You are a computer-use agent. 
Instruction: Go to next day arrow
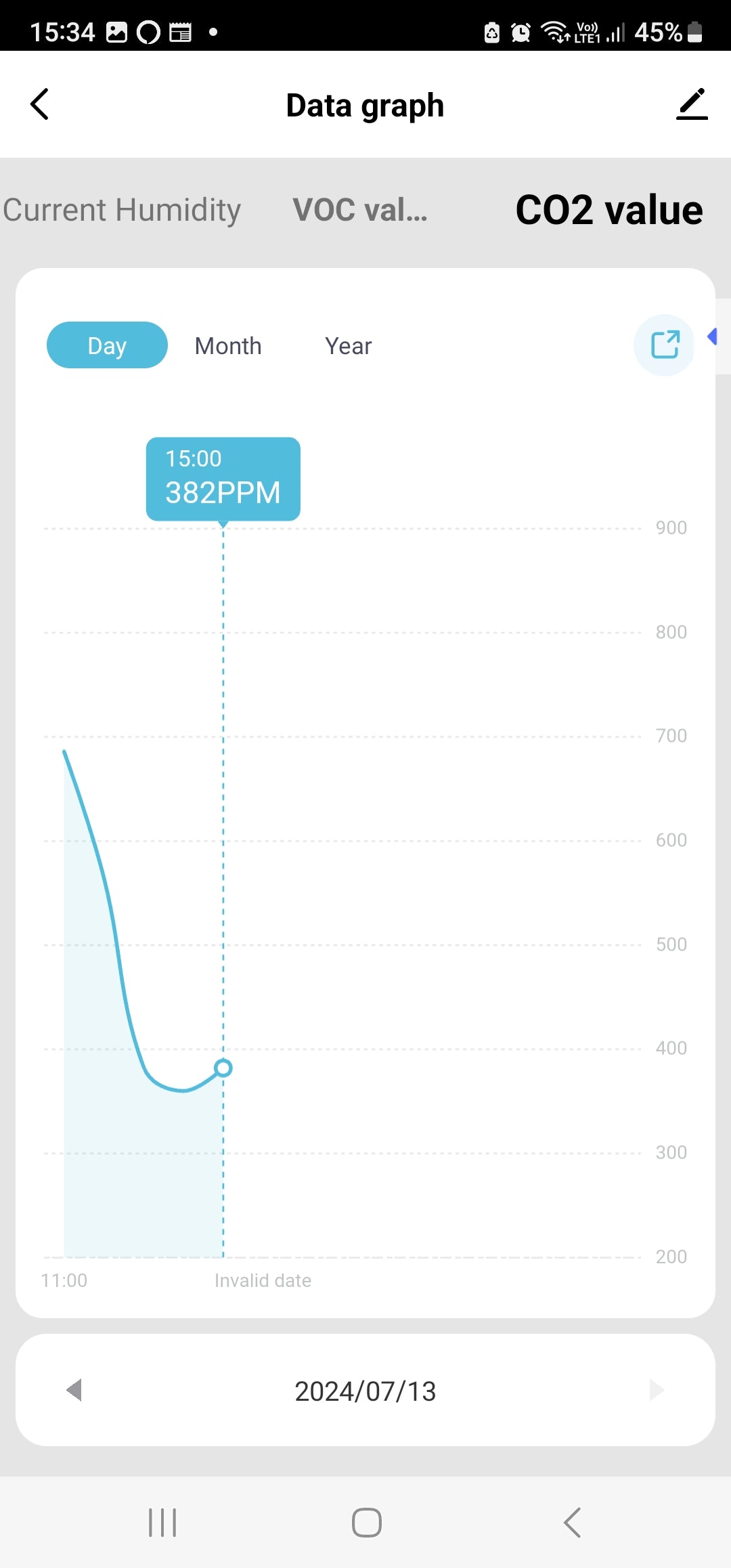point(656,1391)
